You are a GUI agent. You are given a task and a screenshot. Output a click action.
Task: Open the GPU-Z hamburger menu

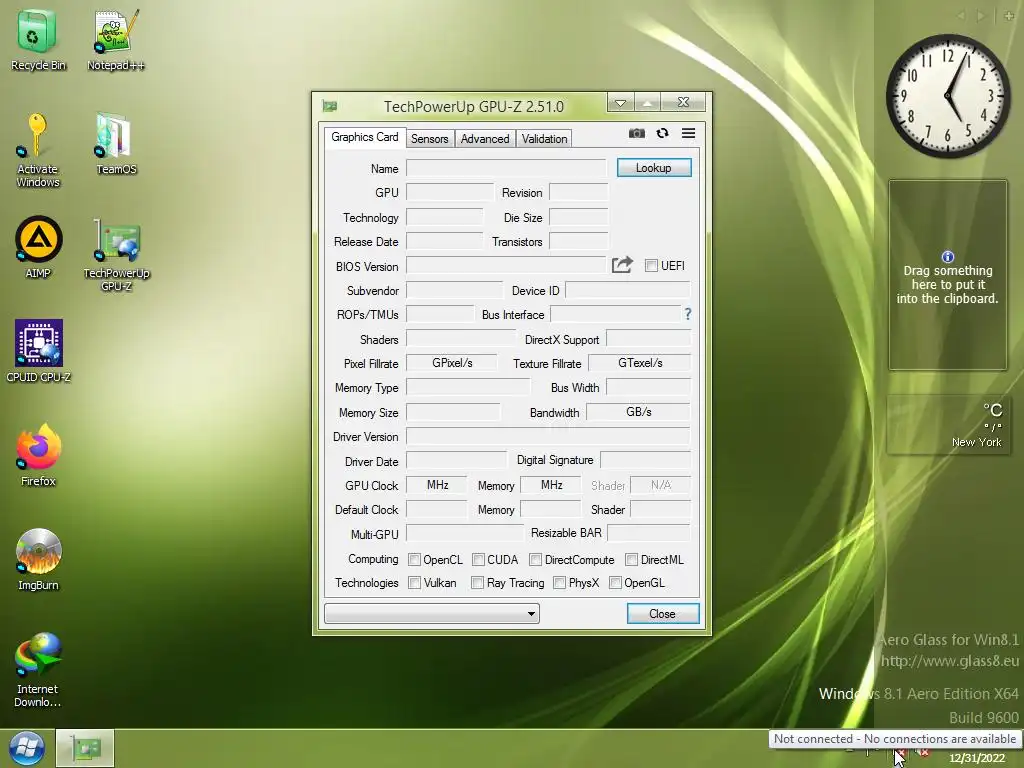point(688,133)
